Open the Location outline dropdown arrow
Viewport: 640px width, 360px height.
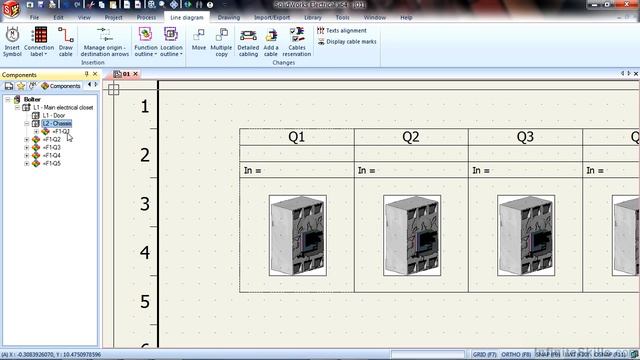click(x=181, y=54)
